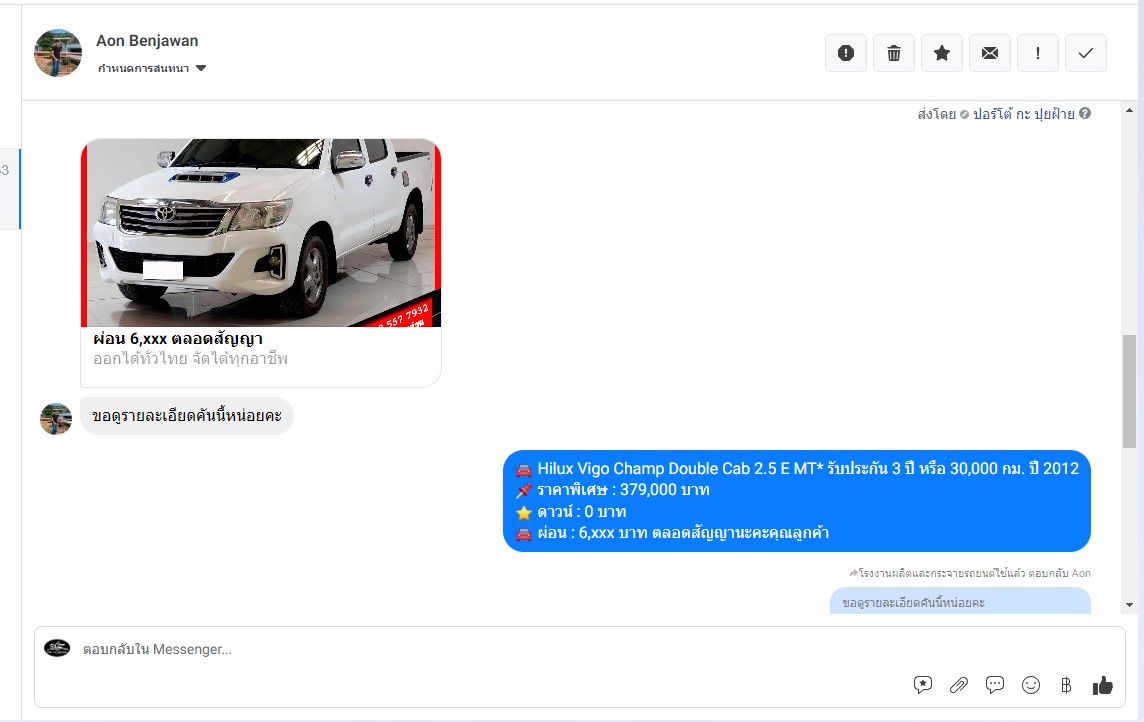Mark conversation as spam with the alert-circle icon
1144x722 pixels.
[846, 53]
